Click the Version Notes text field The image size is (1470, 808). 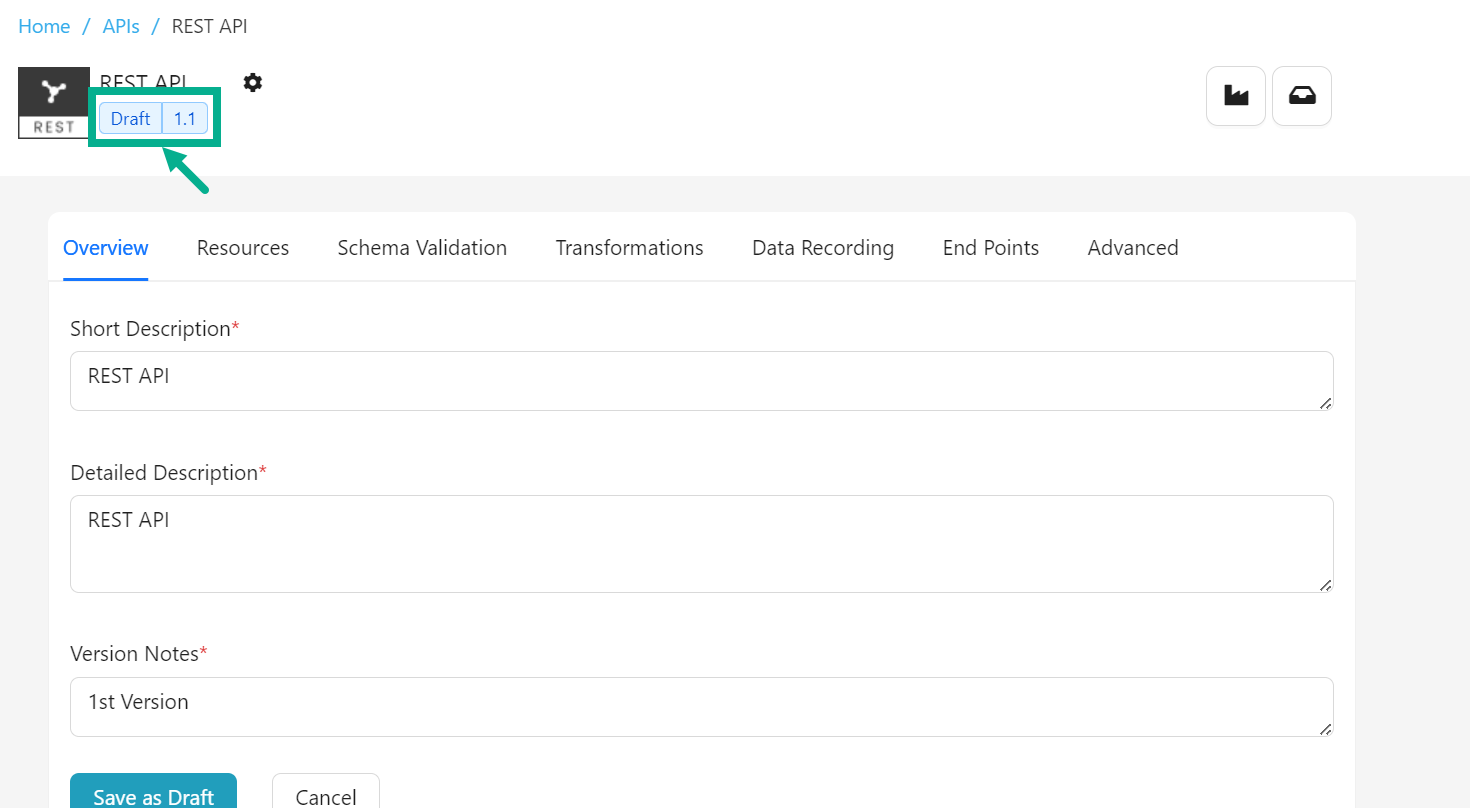[700, 706]
